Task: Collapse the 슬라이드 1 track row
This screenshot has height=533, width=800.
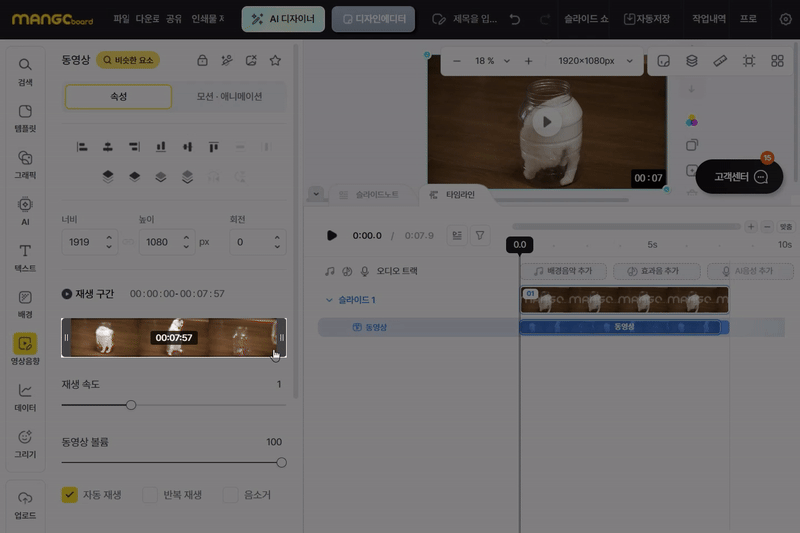Action: pos(329,300)
